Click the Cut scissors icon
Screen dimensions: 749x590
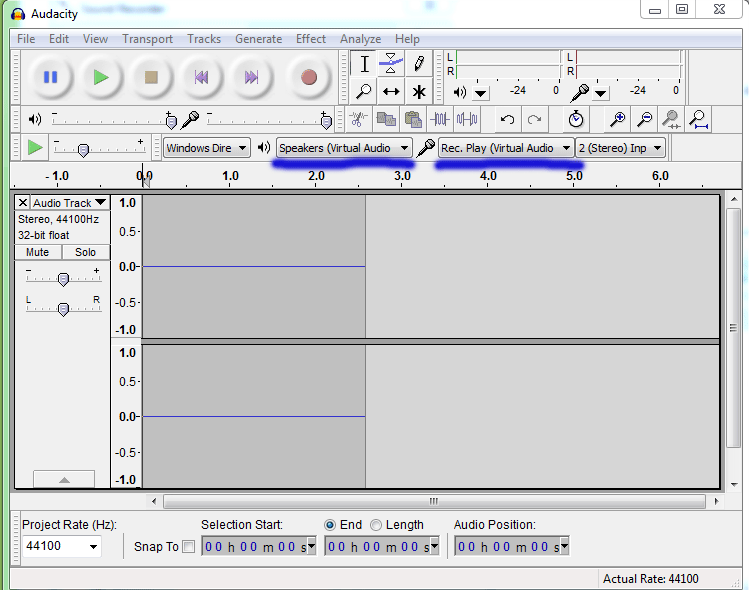click(x=358, y=119)
